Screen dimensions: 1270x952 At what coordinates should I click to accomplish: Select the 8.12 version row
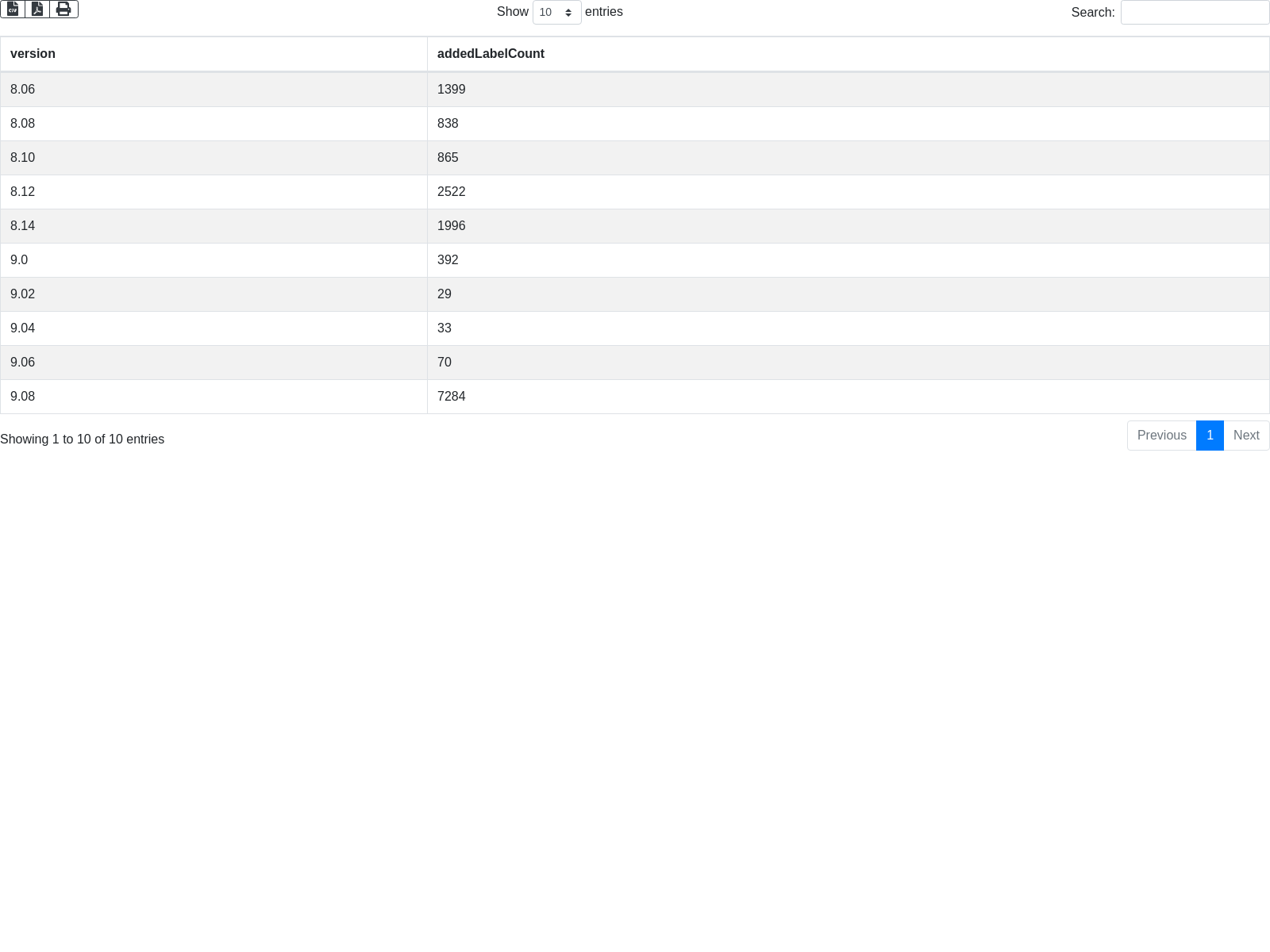click(x=23, y=192)
